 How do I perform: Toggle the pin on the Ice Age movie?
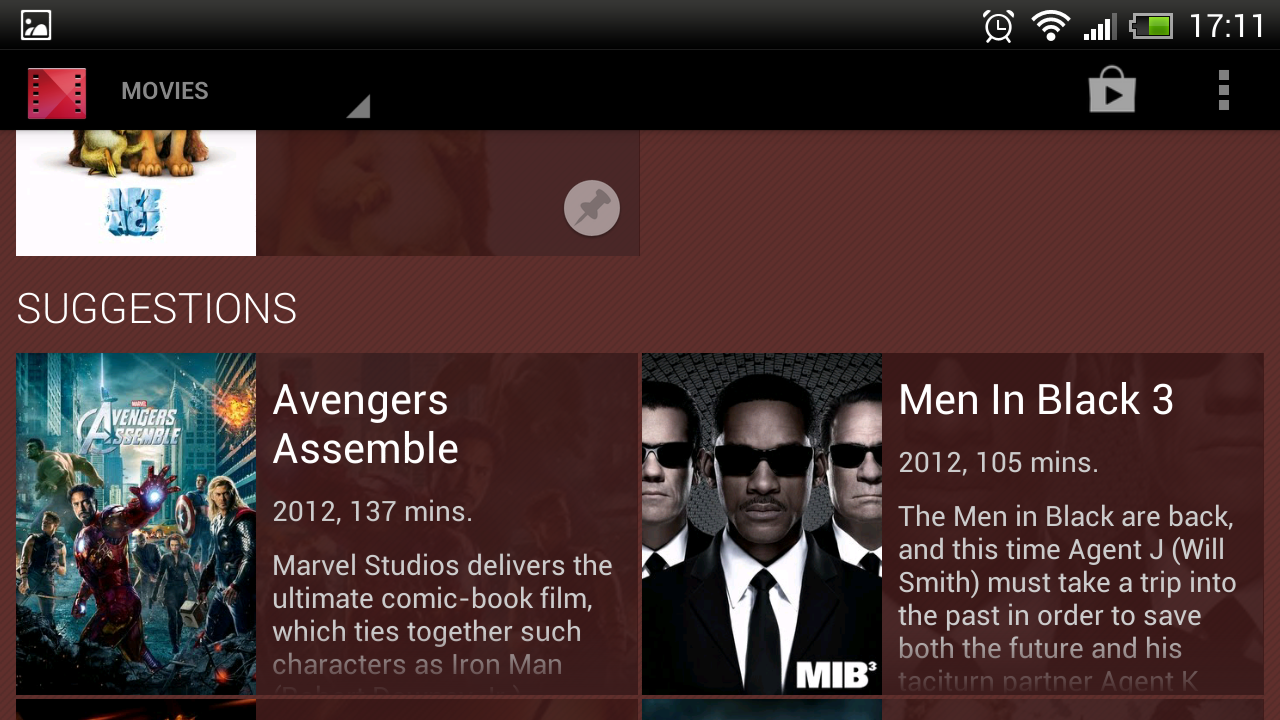(x=592, y=208)
